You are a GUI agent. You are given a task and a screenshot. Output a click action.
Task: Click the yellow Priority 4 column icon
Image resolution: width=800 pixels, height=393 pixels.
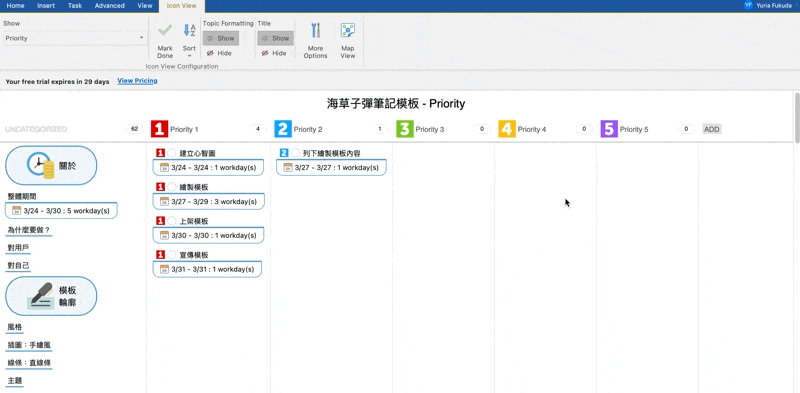[507, 129]
